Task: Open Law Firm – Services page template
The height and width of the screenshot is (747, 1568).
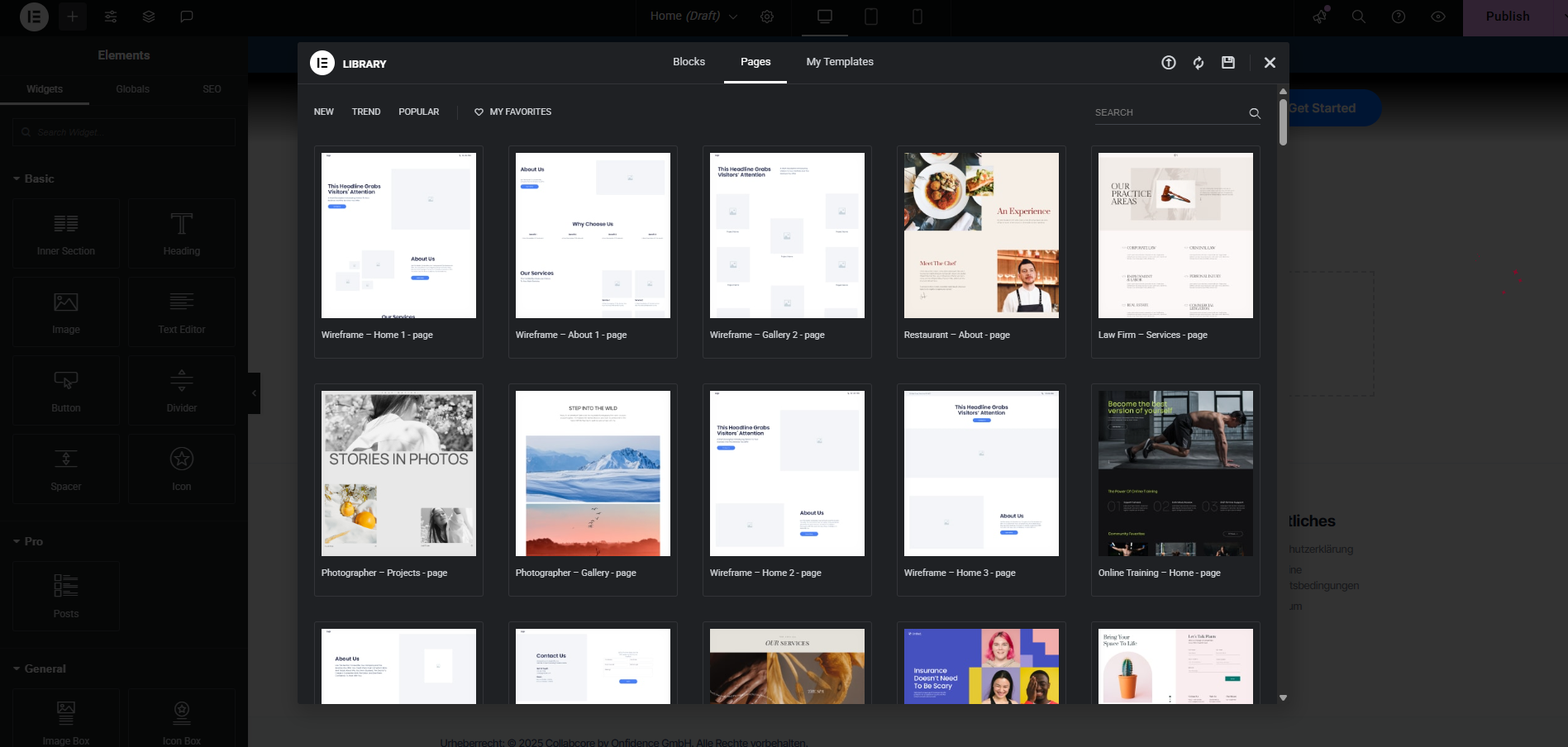Action: pyautogui.click(x=1175, y=252)
